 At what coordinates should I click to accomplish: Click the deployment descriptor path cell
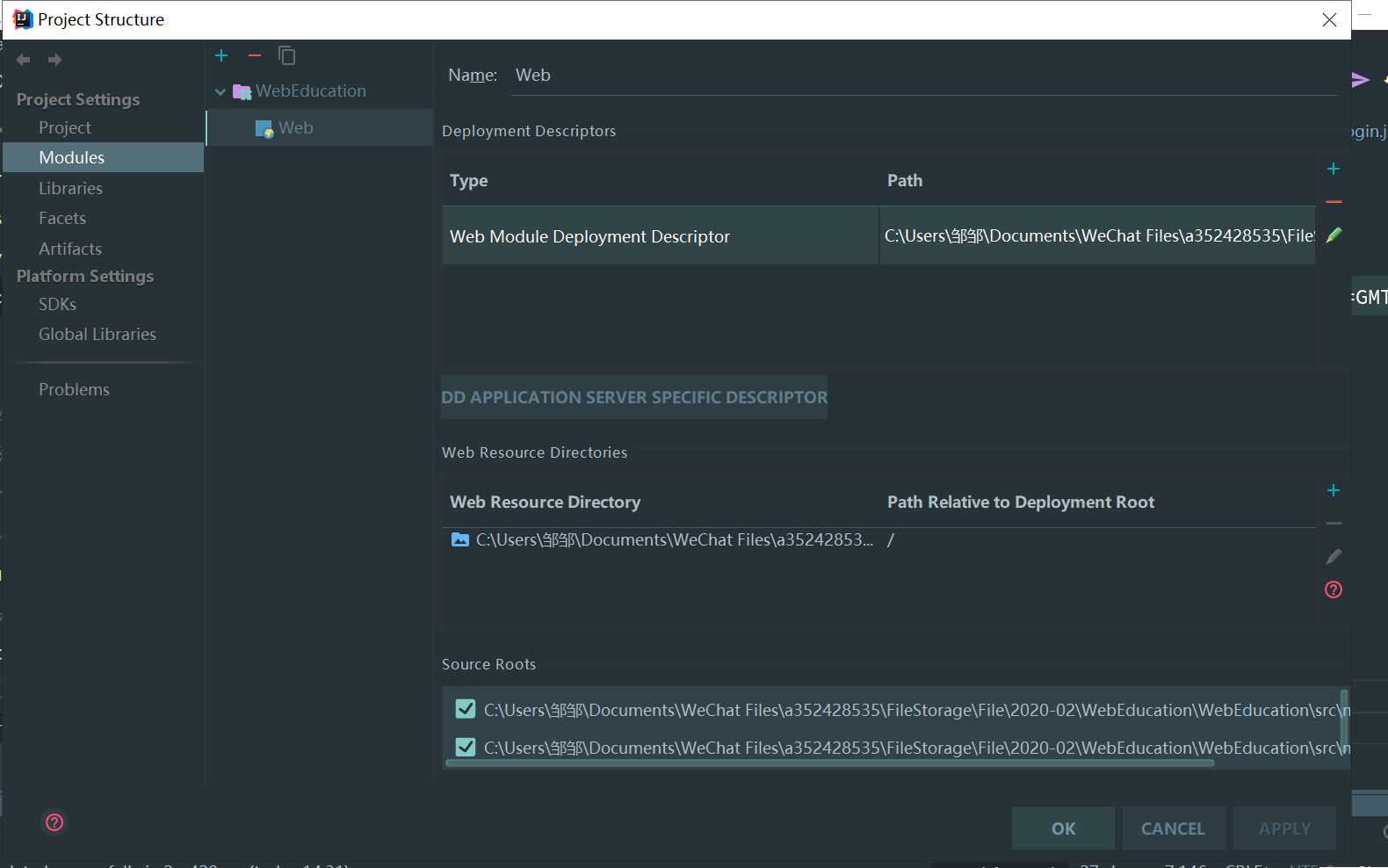tap(1098, 235)
